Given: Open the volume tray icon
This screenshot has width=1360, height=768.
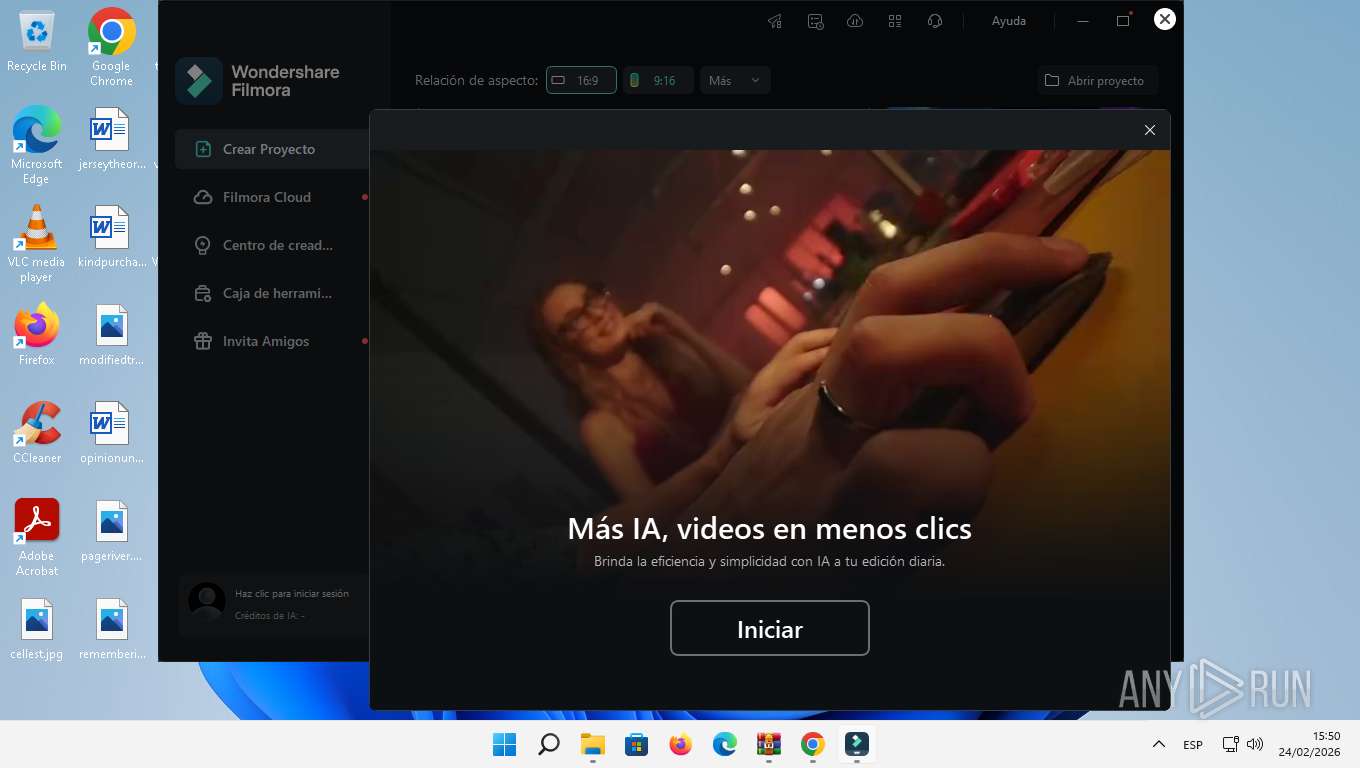Looking at the screenshot, I should pyautogui.click(x=1255, y=744).
